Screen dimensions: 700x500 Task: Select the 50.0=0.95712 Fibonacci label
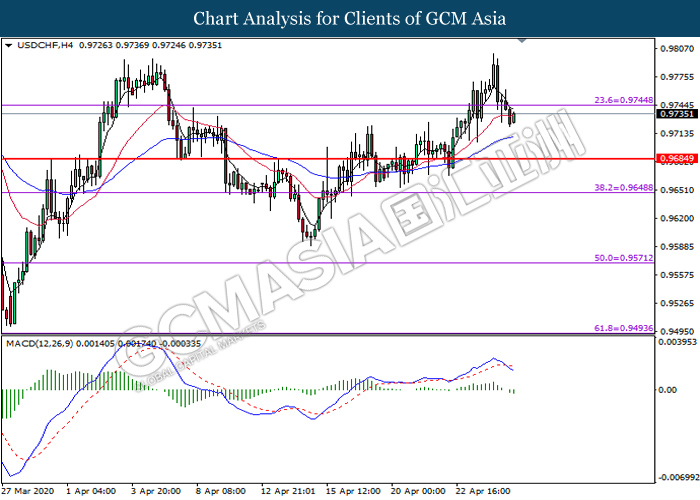point(624,258)
